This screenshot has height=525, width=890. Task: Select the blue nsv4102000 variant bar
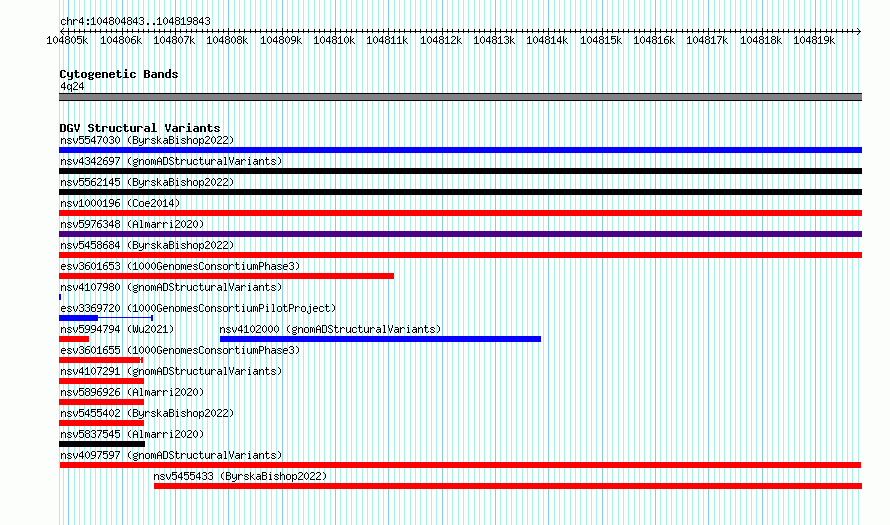380,339
